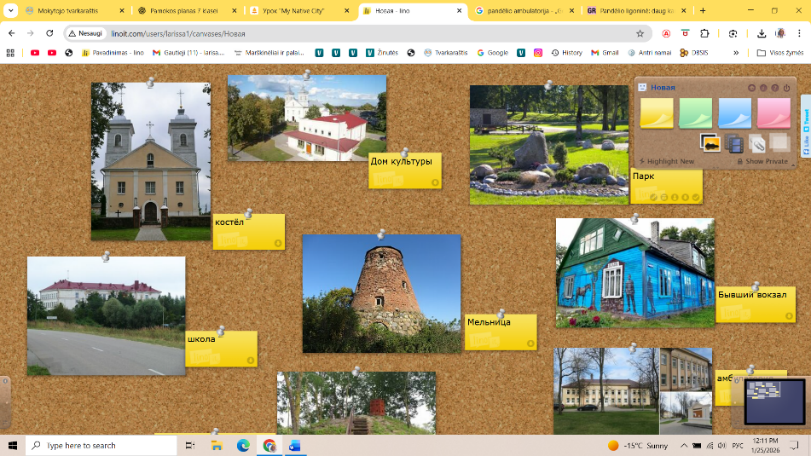The height and width of the screenshot is (456, 811).
Task: Click the paperclip file attachment icon
Action: pos(757,144)
